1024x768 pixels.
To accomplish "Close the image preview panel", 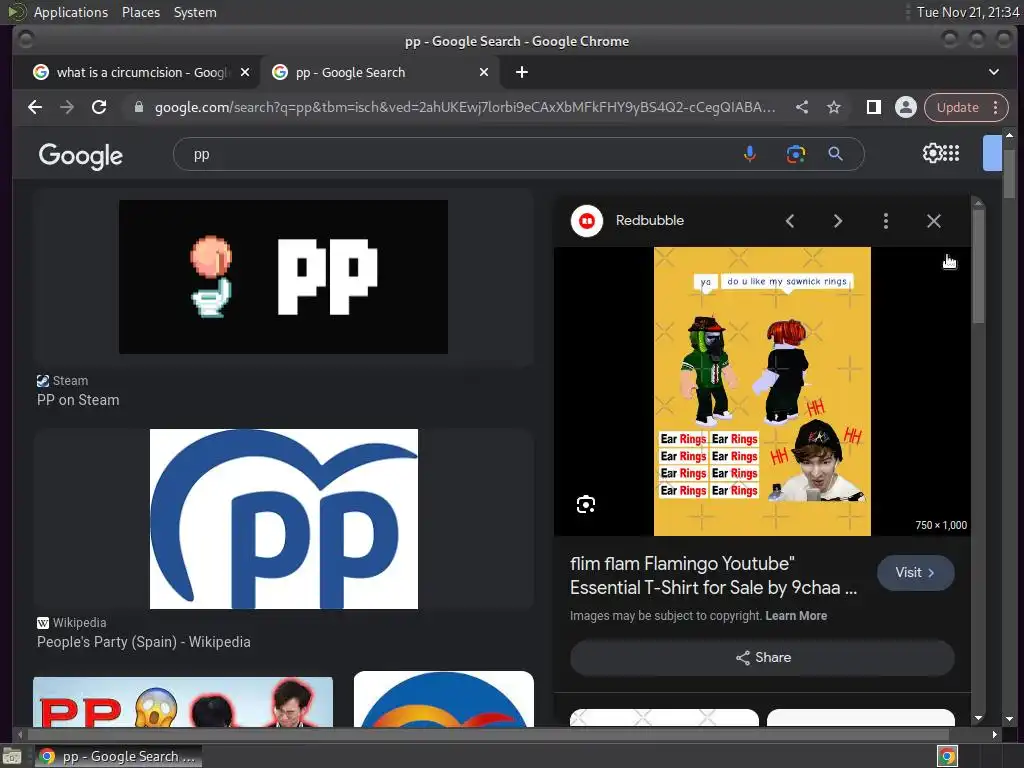I will click(x=934, y=221).
